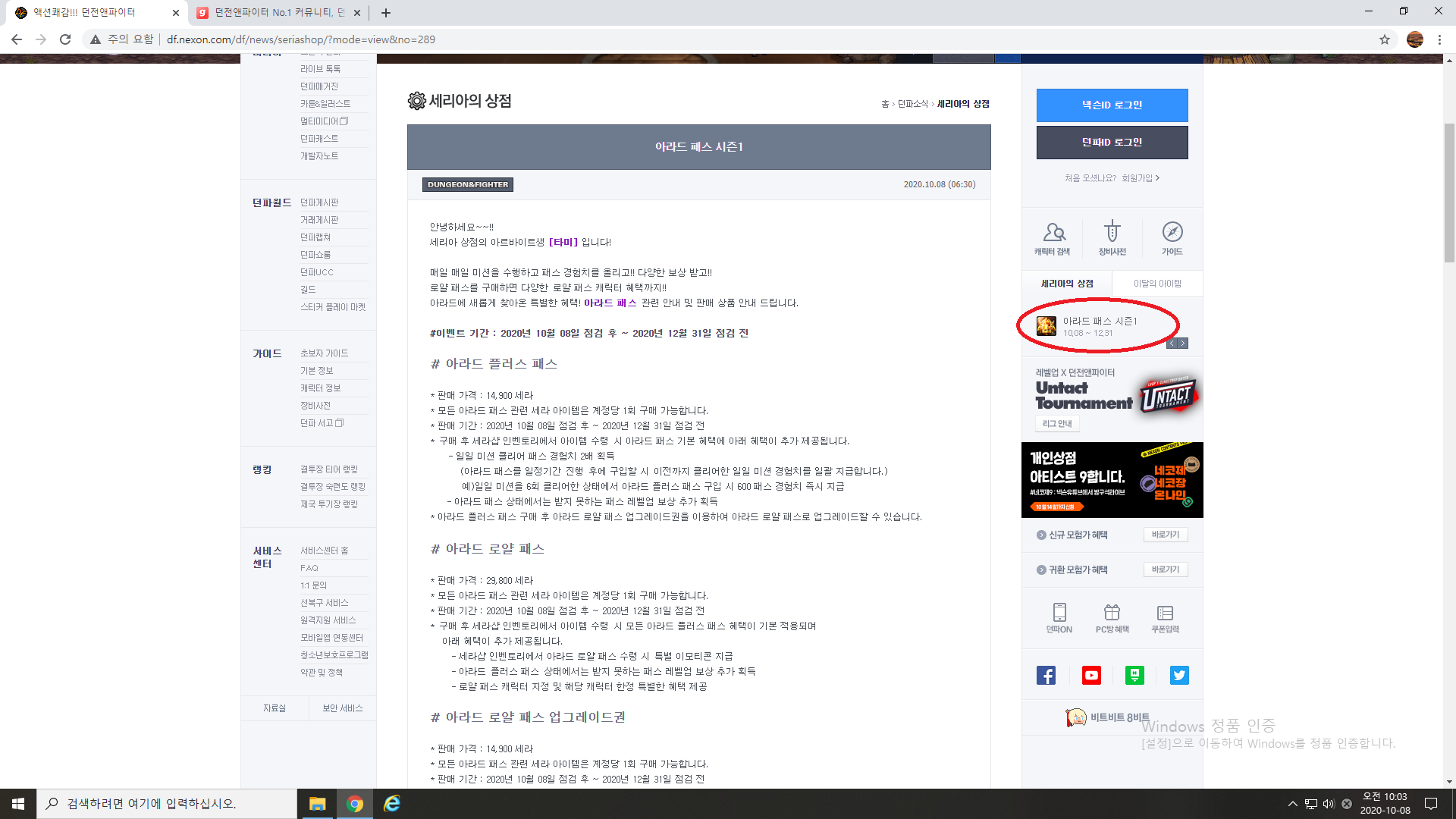
Task: Click 바로가기 next to 귀환 모험가 혜택
Action: [1166, 570]
